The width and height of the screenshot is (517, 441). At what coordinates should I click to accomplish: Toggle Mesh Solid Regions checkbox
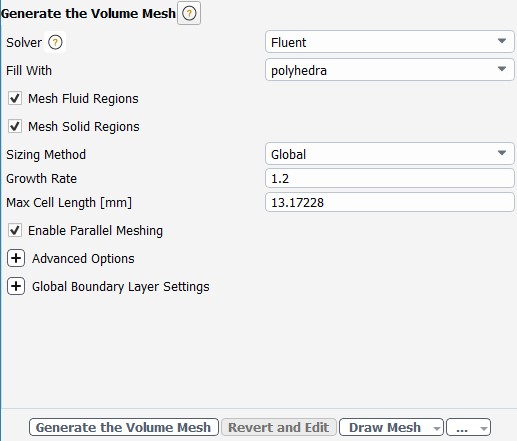(15, 126)
